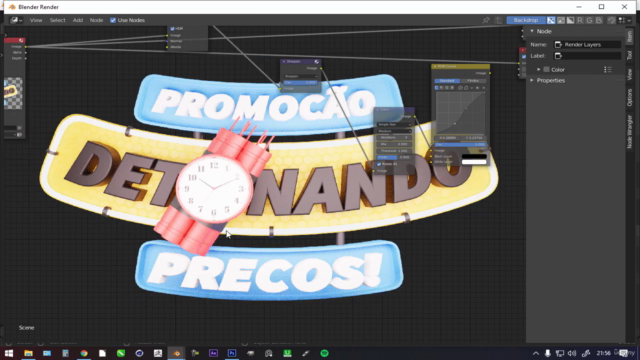The width and height of the screenshot is (640, 360).
Task: Open the snap element dropdown
Action: (x=625, y=20)
